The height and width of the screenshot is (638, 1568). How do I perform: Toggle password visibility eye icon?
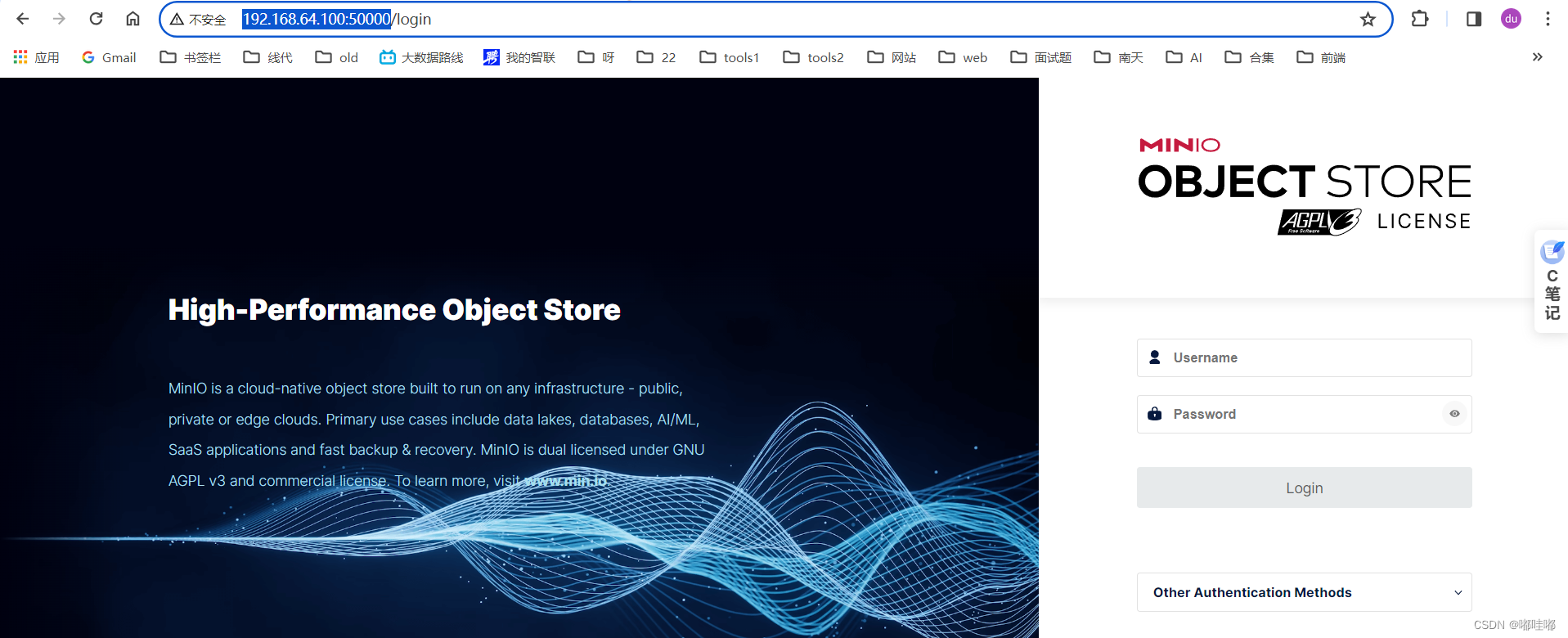[1454, 414]
